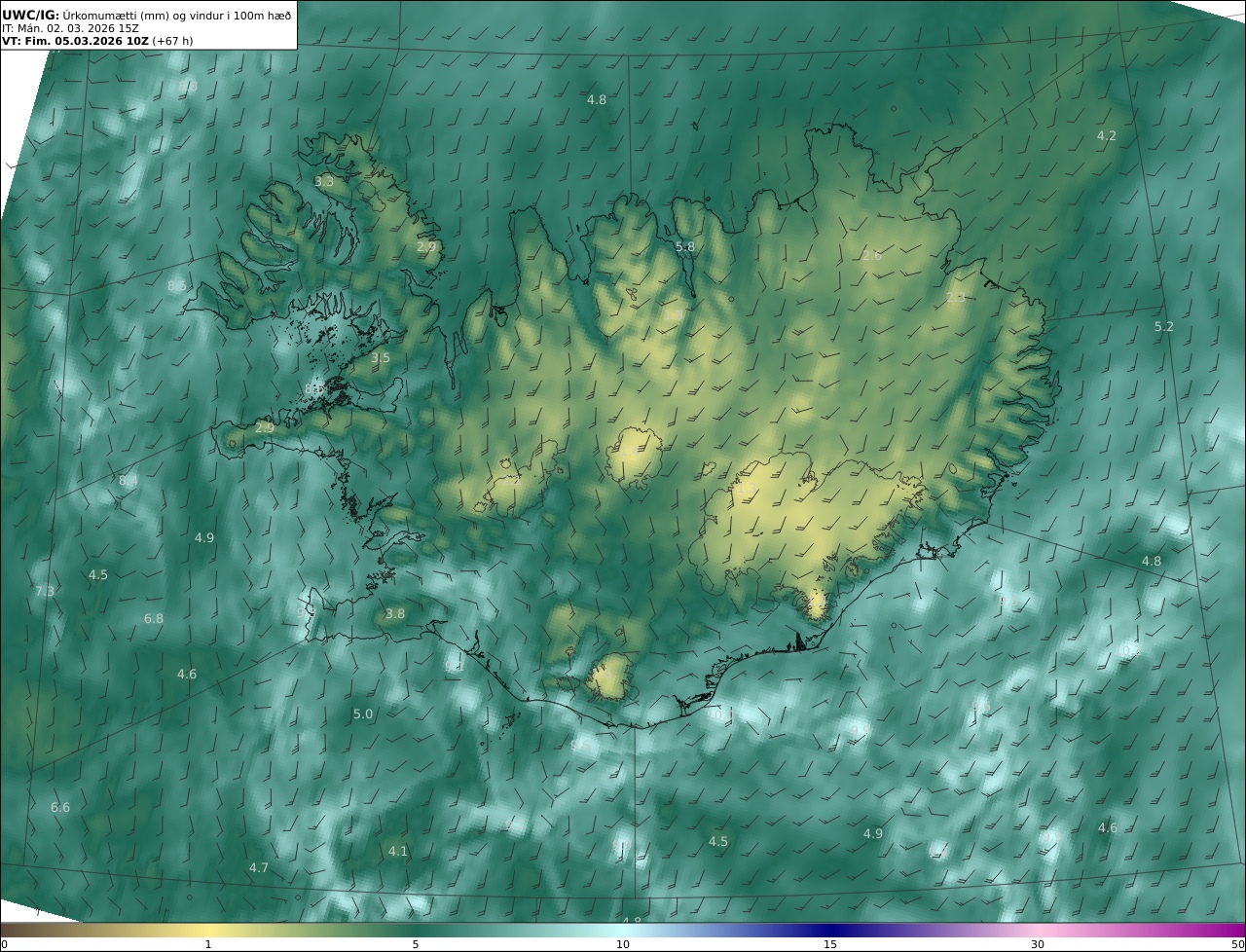Select the 5 tick on the colour scale
Image resolution: width=1246 pixels, height=952 pixels.
(x=416, y=944)
